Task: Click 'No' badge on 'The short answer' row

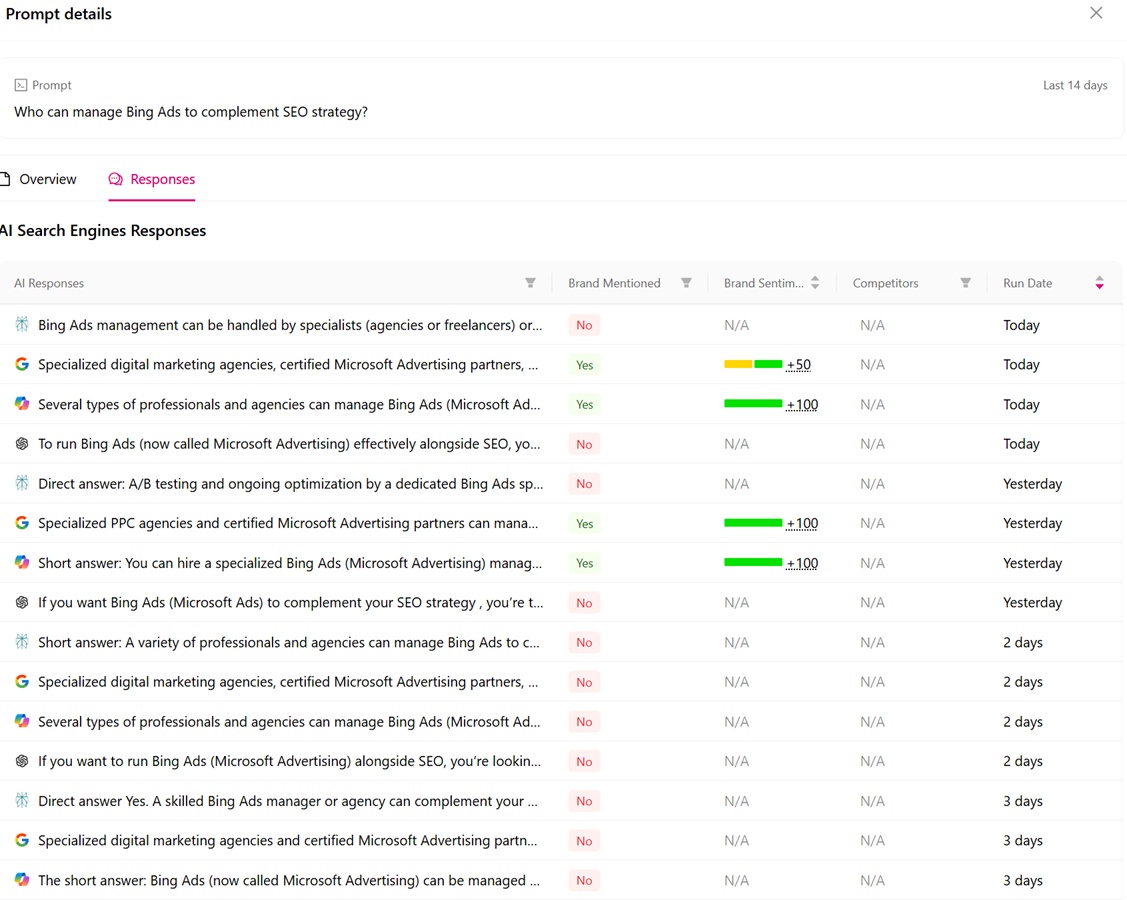Action: coord(584,880)
